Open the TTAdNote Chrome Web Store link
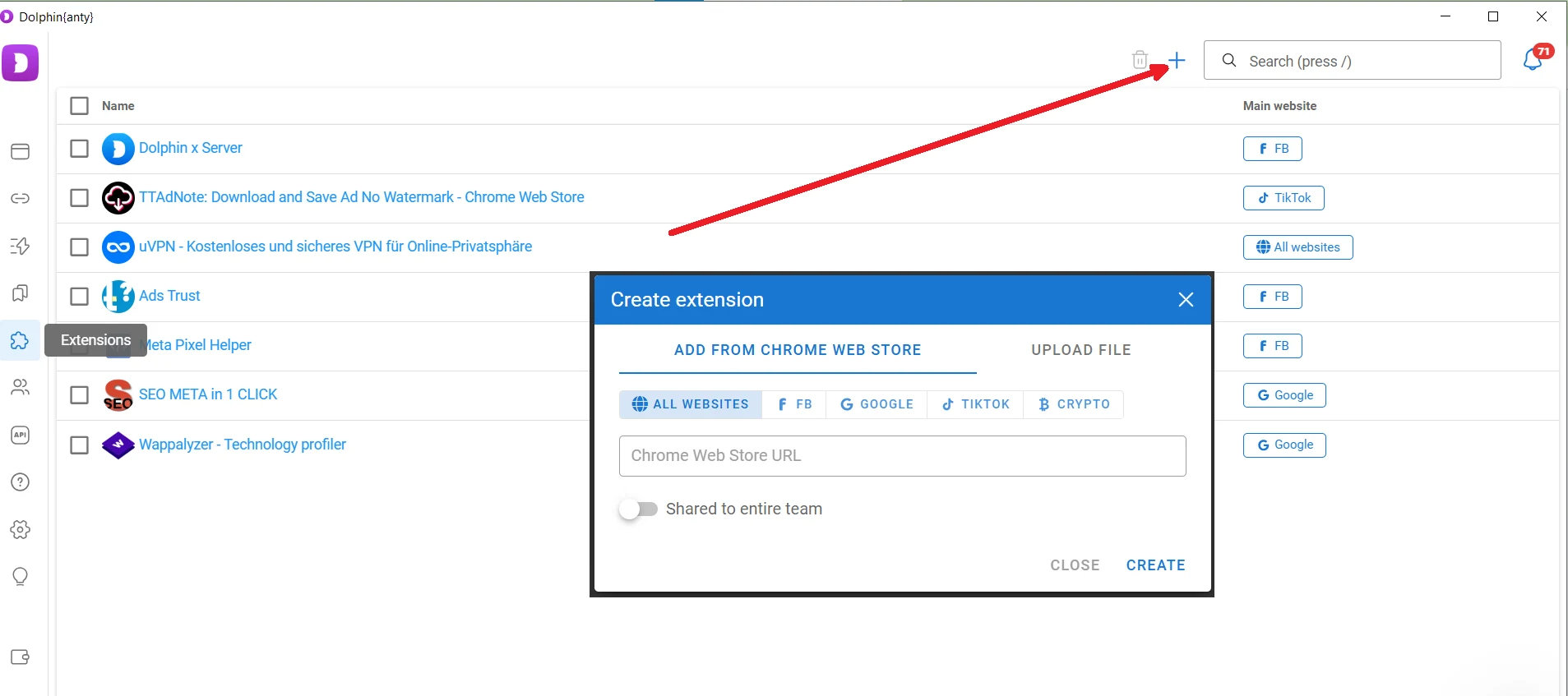The image size is (1568, 696). (x=362, y=197)
